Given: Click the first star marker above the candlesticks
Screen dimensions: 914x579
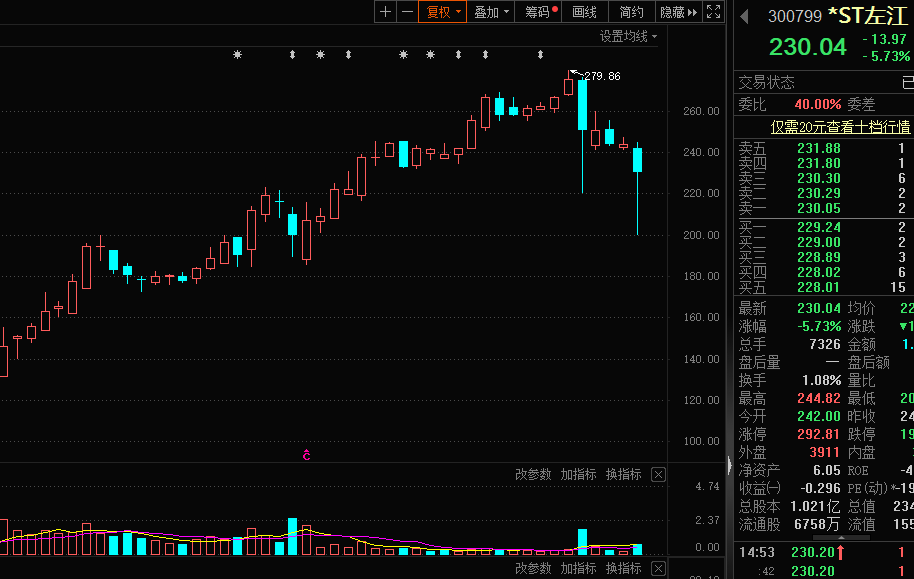Looking at the screenshot, I should [237, 55].
